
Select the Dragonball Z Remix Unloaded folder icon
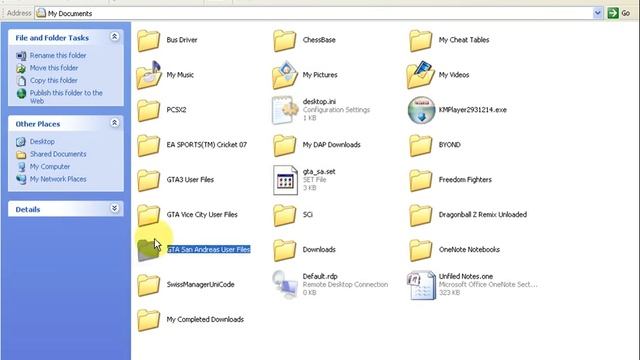click(x=421, y=215)
